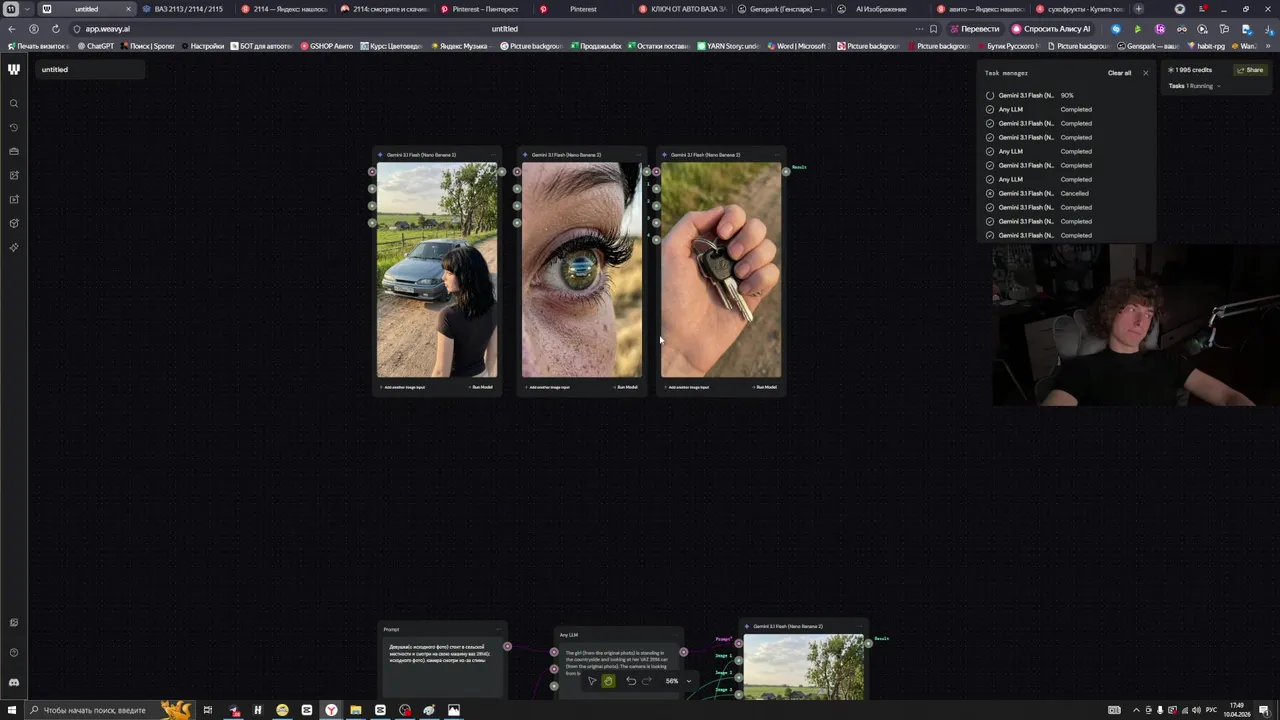Open Discord icon in left sidebar bottom

pyautogui.click(x=14, y=683)
